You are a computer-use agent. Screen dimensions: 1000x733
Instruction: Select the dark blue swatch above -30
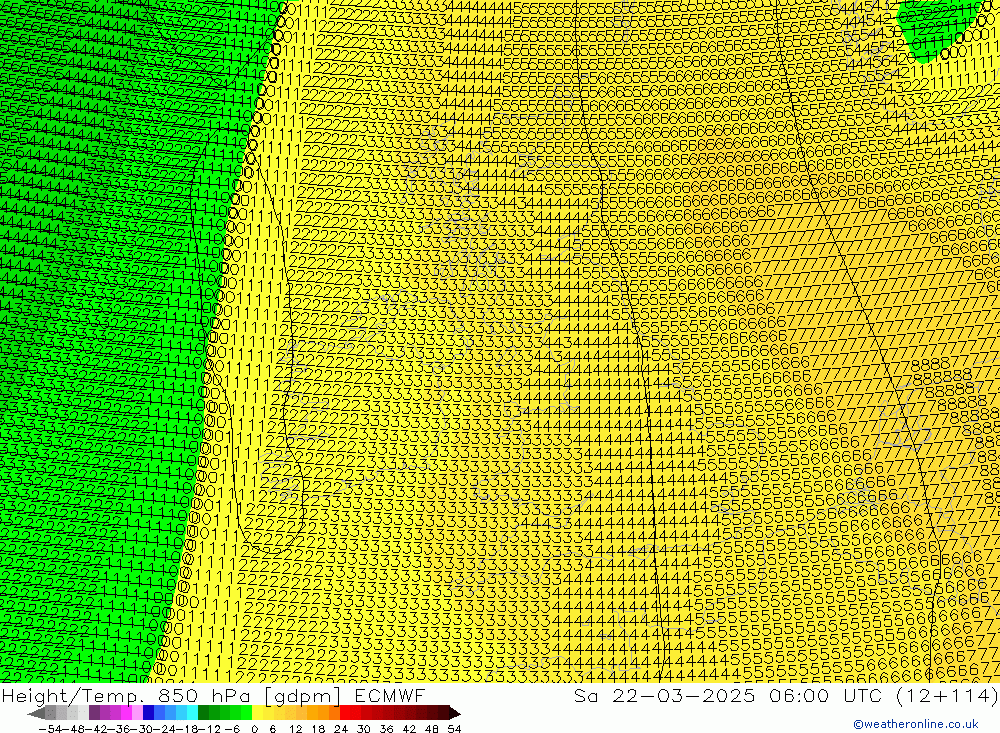pyautogui.click(x=149, y=714)
